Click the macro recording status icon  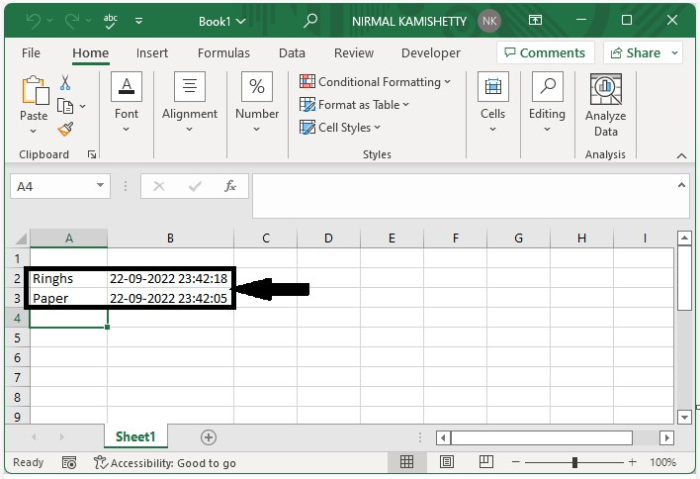(69, 462)
